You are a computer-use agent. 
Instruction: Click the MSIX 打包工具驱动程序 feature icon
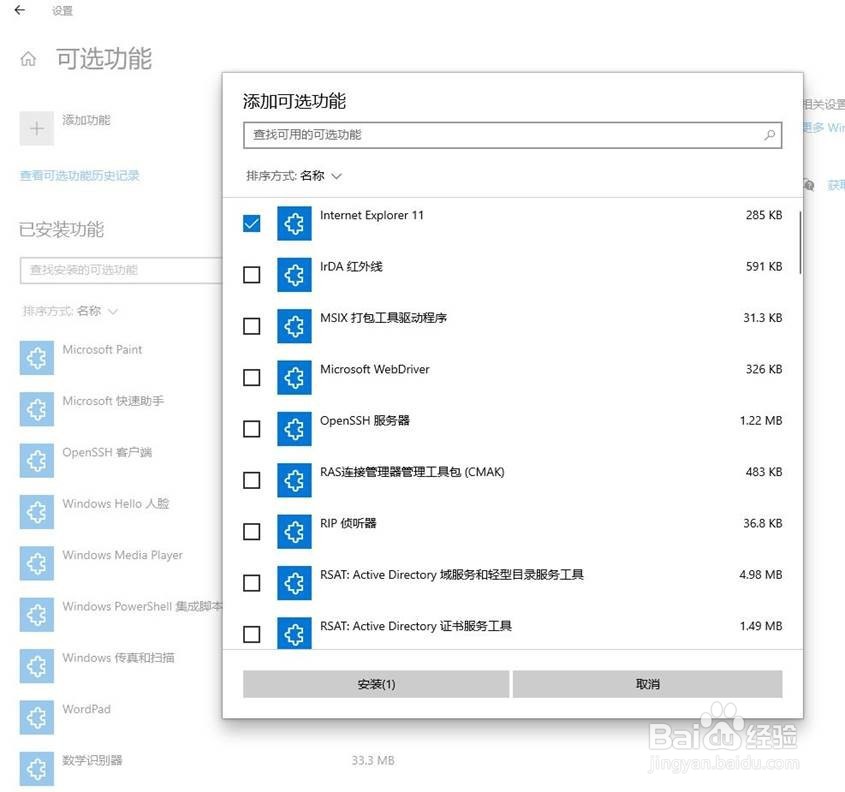click(294, 326)
